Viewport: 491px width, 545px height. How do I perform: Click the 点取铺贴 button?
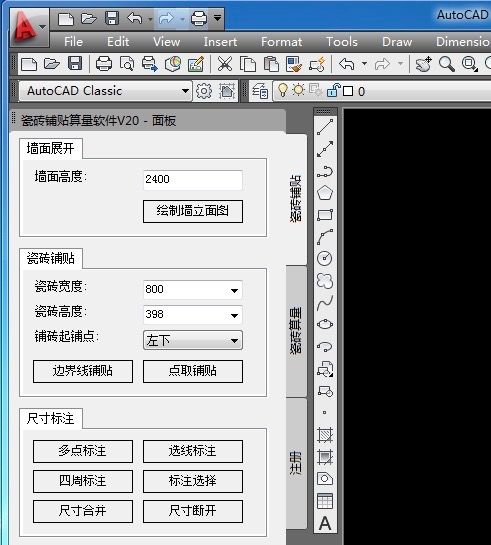click(x=193, y=371)
